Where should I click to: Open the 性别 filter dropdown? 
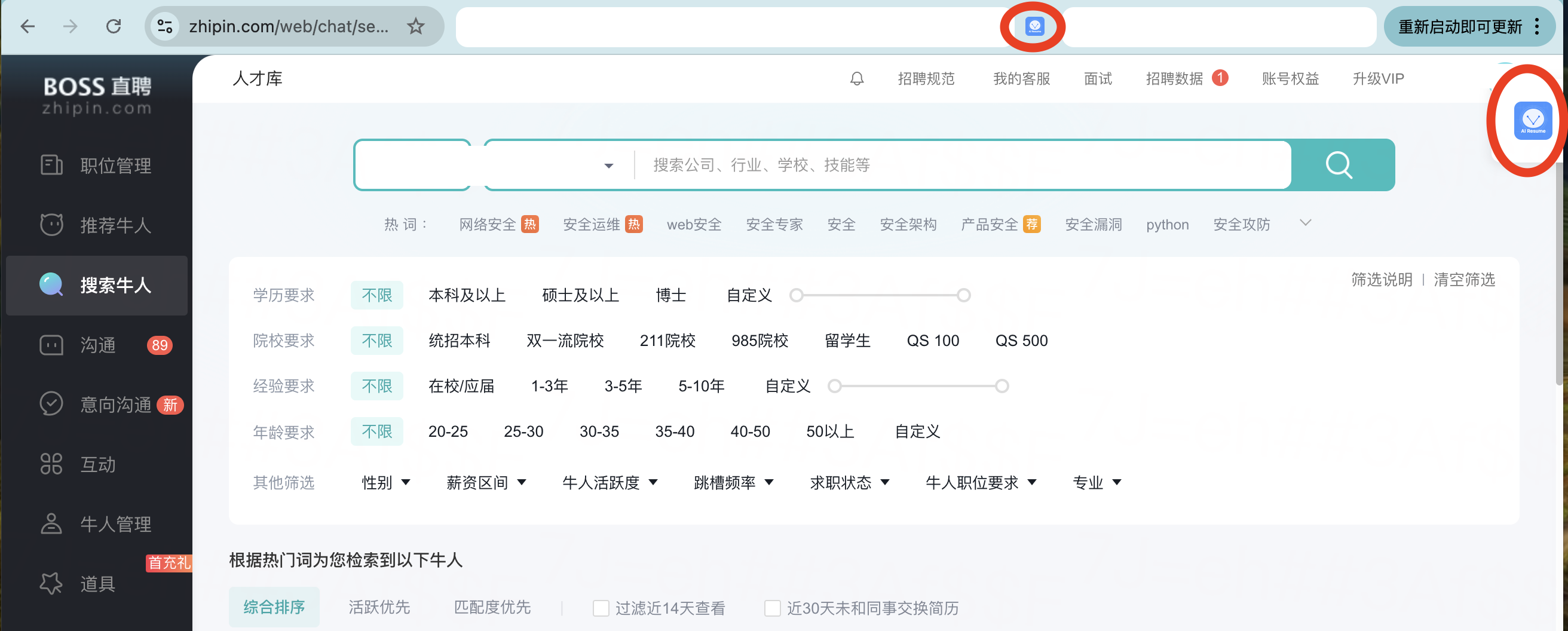point(385,483)
